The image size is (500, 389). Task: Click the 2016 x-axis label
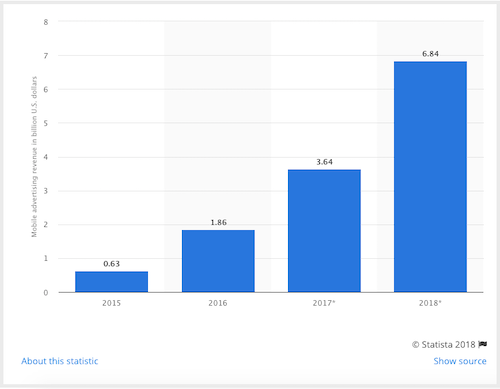click(x=218, y=303)
